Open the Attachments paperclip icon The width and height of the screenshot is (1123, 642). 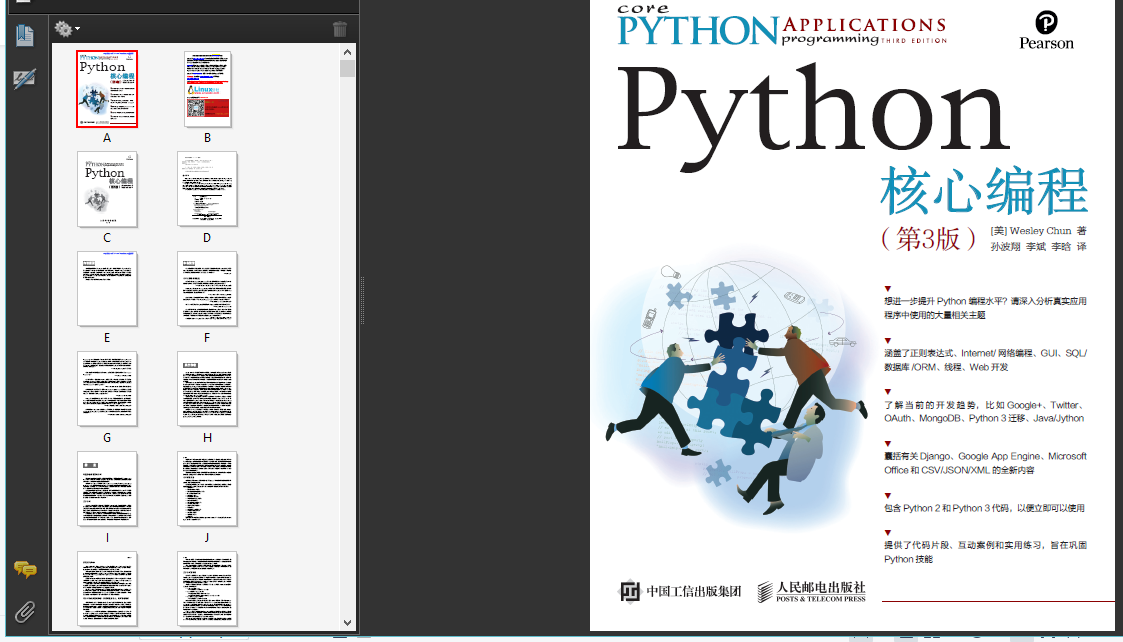[25, 611]
